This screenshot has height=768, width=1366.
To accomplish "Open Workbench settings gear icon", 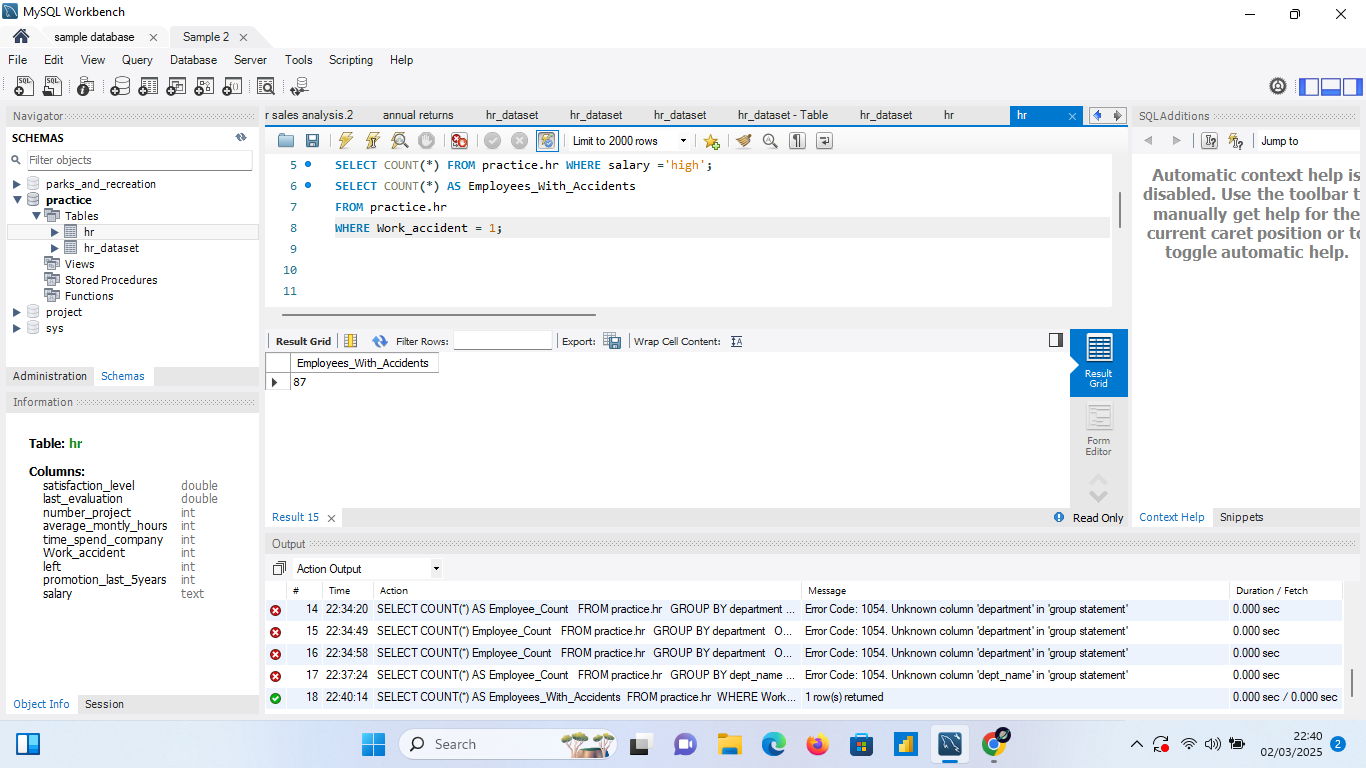I will click(1278, 86).
